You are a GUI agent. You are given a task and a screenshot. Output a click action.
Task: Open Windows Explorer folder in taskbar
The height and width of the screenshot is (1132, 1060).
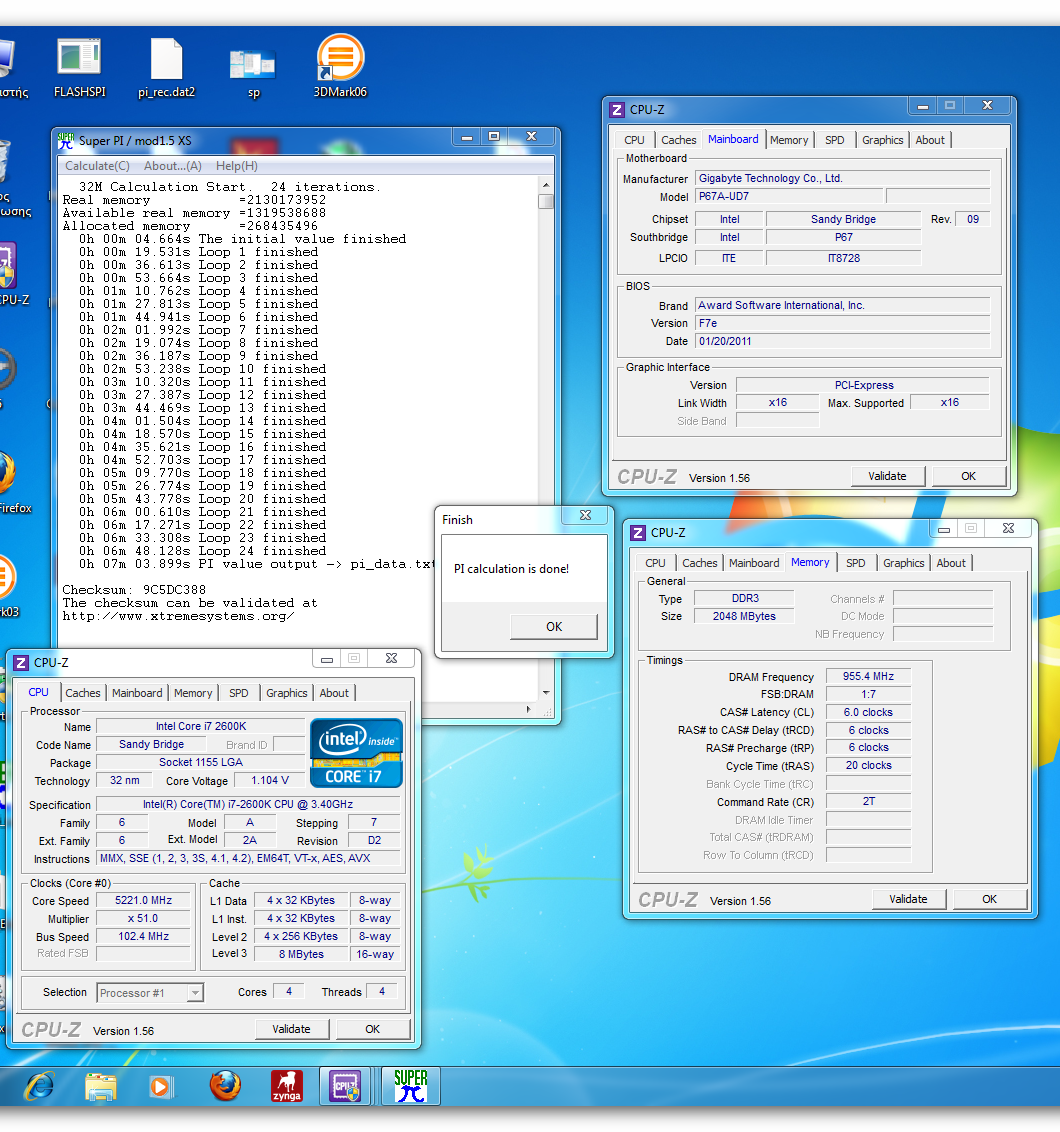(x=100, y=1087)
